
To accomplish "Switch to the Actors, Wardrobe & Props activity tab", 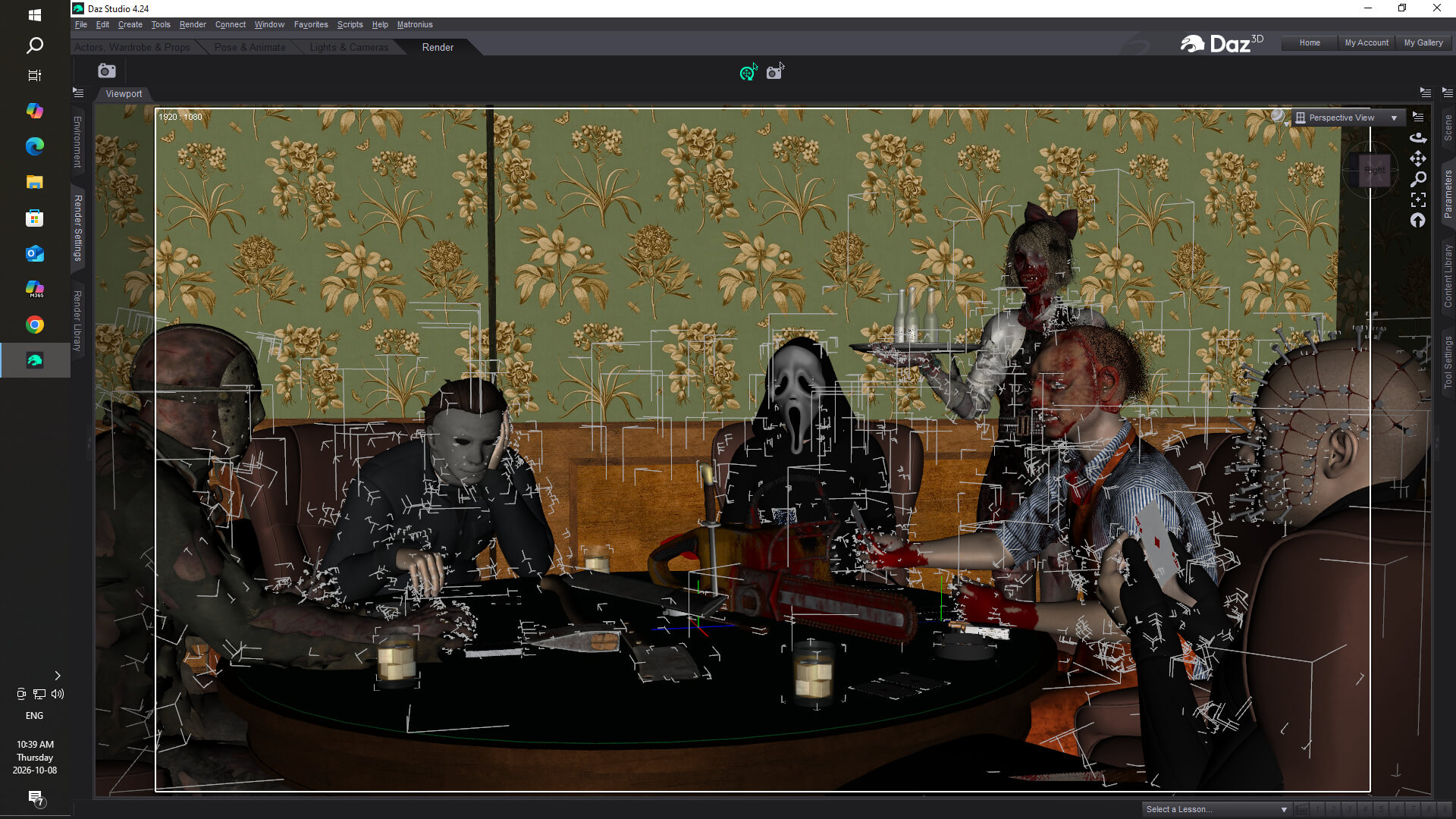I will click(133, 47).
